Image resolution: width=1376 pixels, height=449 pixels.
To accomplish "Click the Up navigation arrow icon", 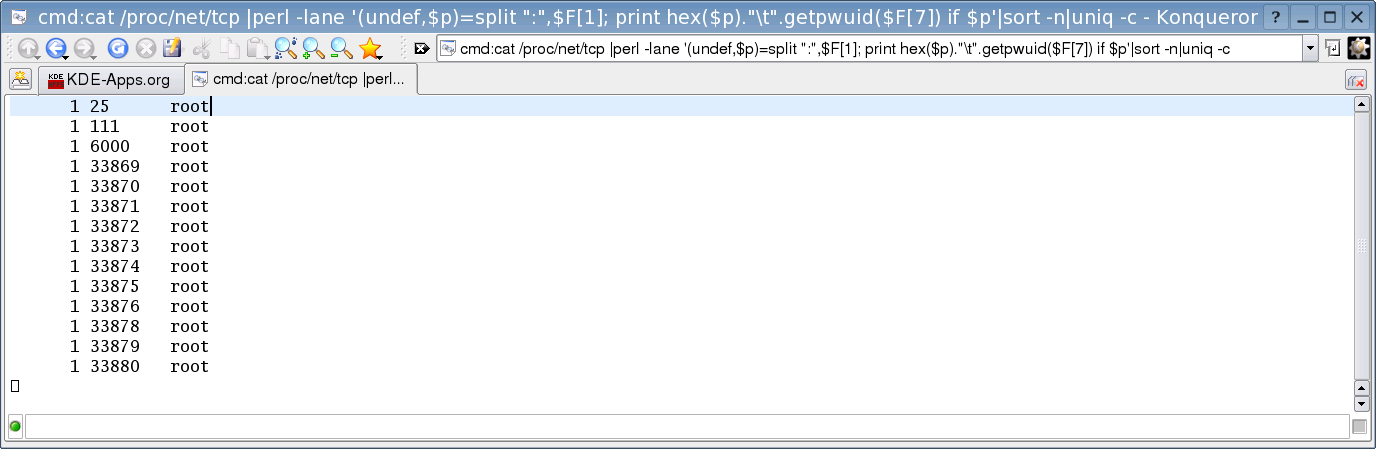I will [x=28, y=48].
